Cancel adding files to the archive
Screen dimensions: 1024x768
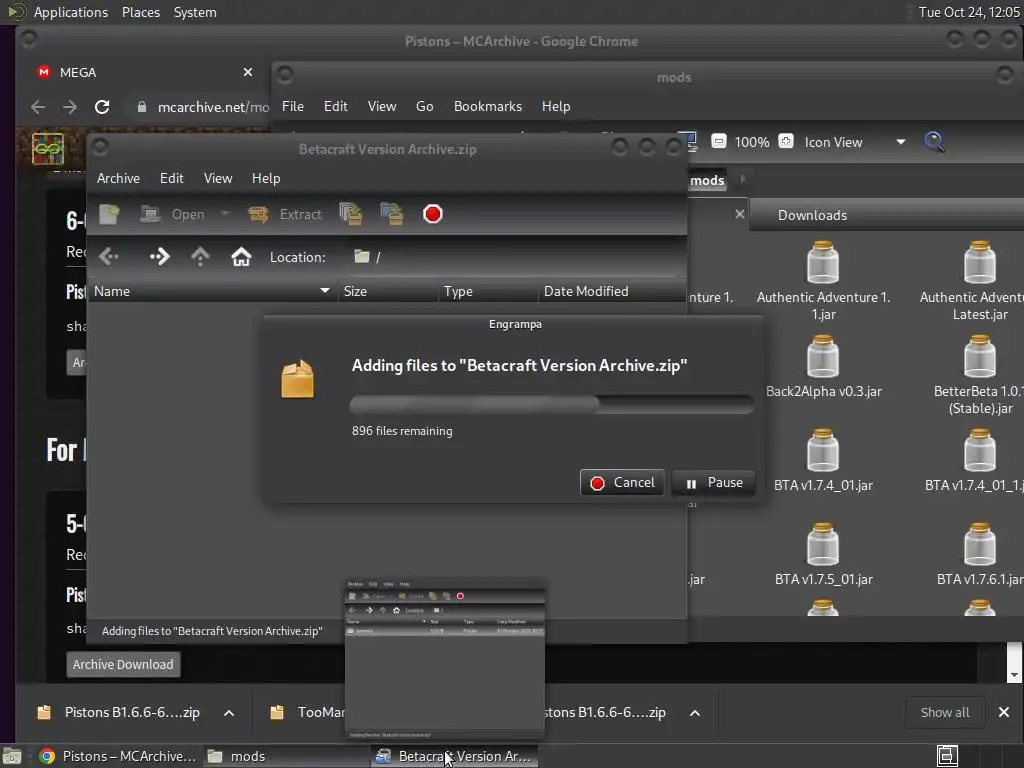[622, 483]
